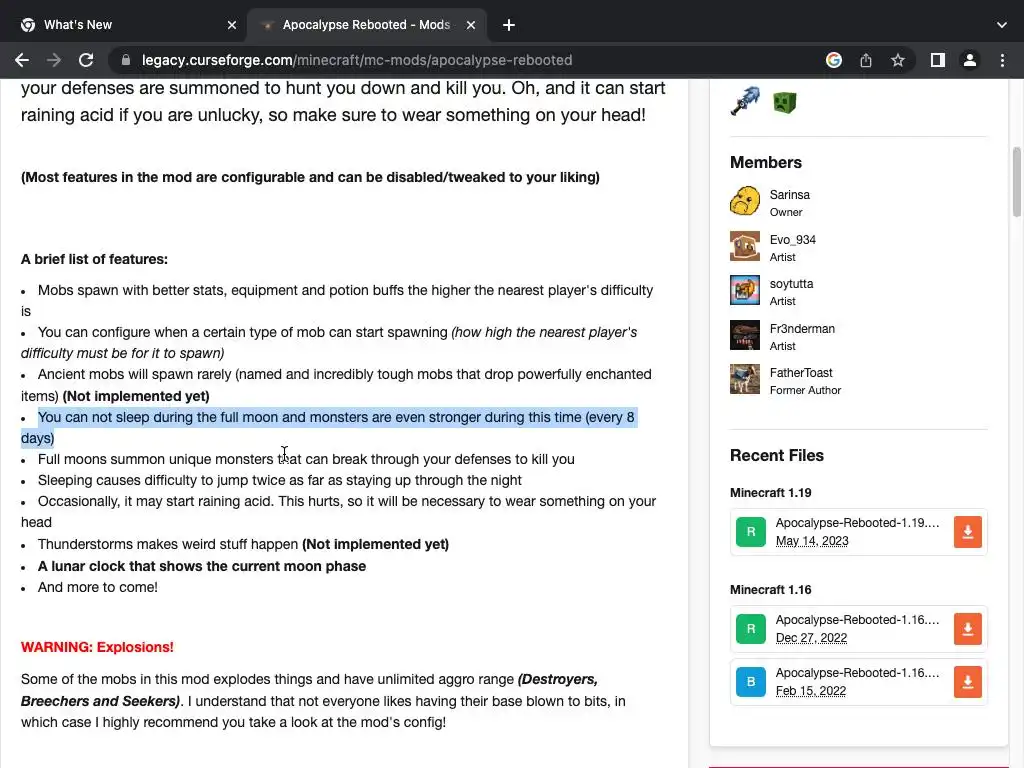Close the Apocalypse Rebooted tab
This screenshot has height=768, width=1024.
(x=471, y=25)
